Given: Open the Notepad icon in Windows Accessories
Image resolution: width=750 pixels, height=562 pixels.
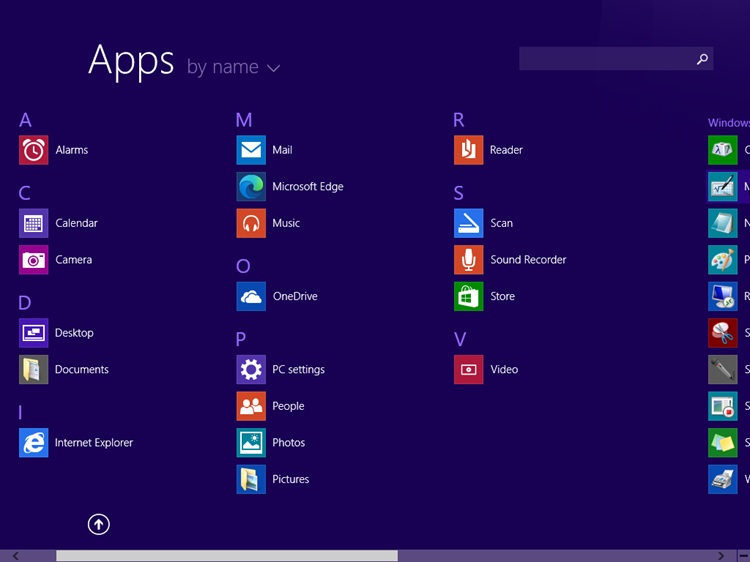Looking at the screenshot, I should point(723,223).
